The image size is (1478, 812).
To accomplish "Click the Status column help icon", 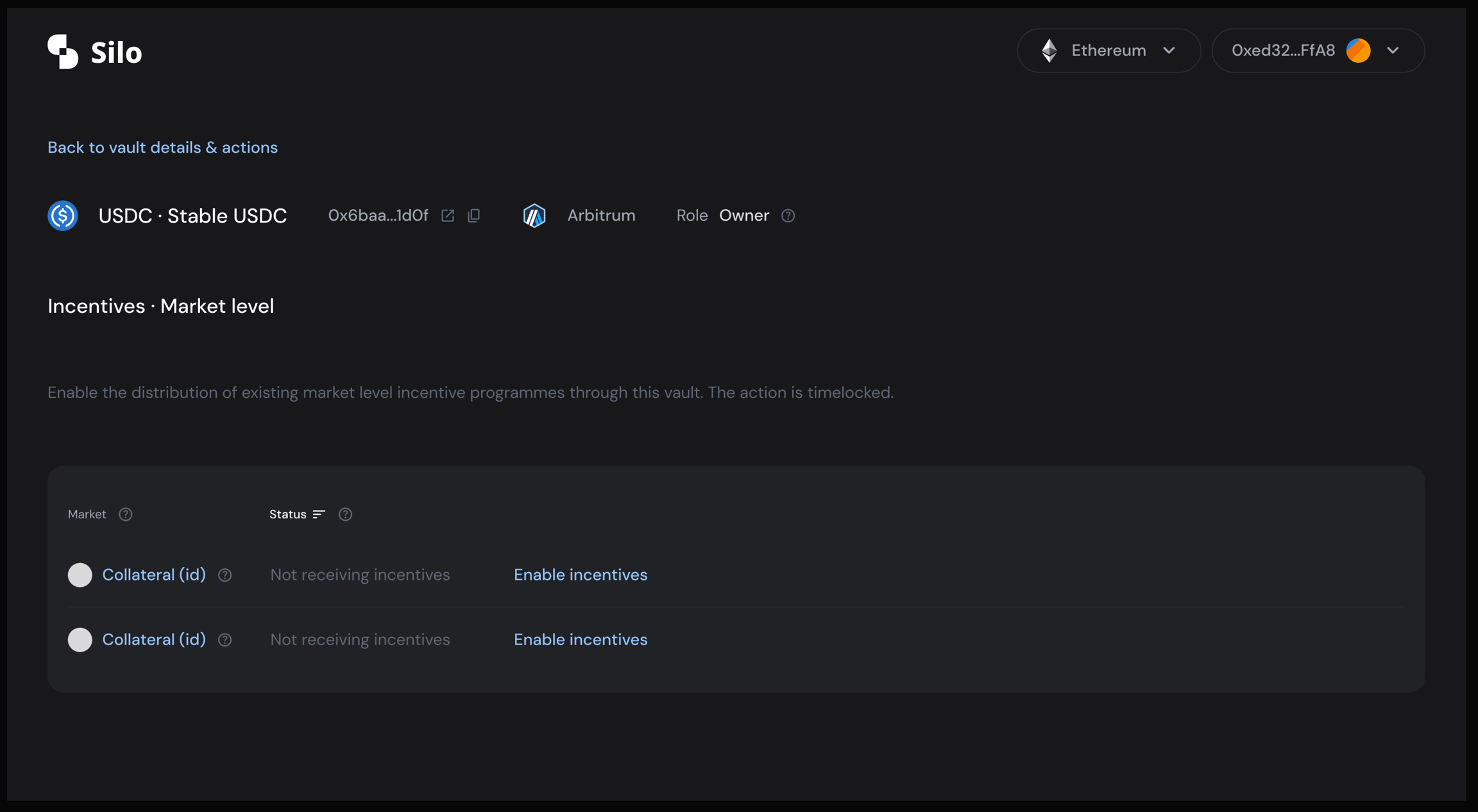I will click(x=345, y=514).
